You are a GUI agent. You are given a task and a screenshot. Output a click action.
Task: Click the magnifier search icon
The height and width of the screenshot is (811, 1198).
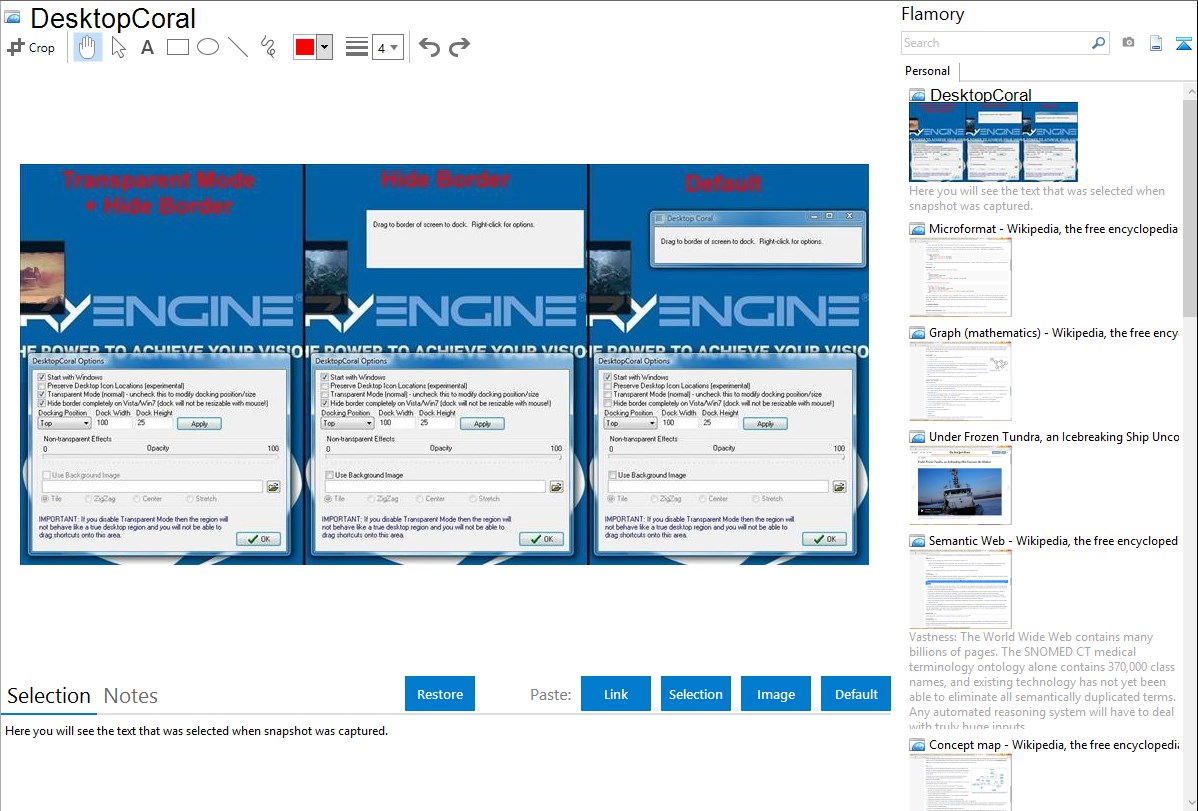click(1098, 43)
